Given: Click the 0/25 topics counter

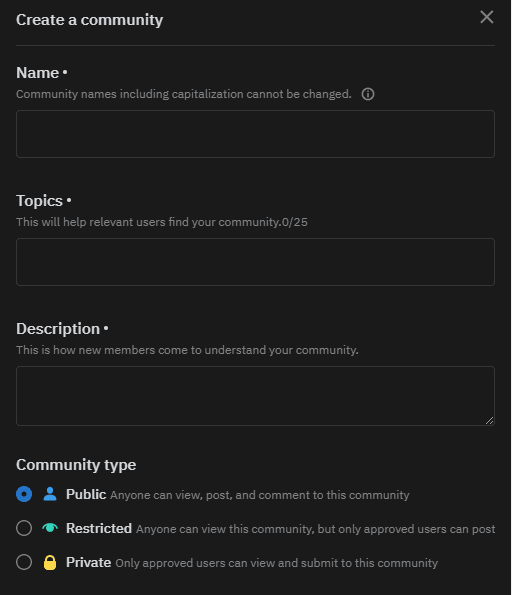Looking at the screenshot, I should click(x=295, y=222).
